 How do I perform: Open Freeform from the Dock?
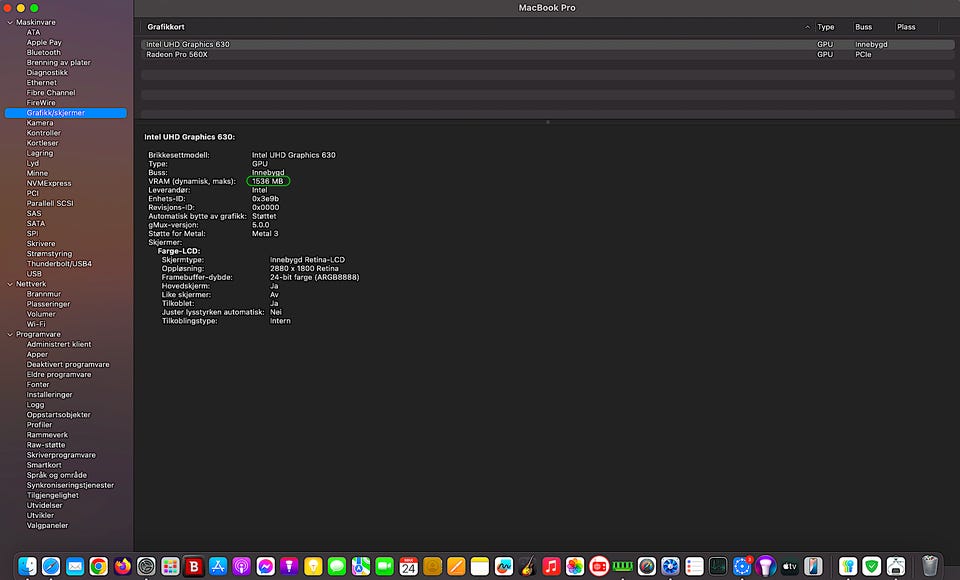(504, 567)
